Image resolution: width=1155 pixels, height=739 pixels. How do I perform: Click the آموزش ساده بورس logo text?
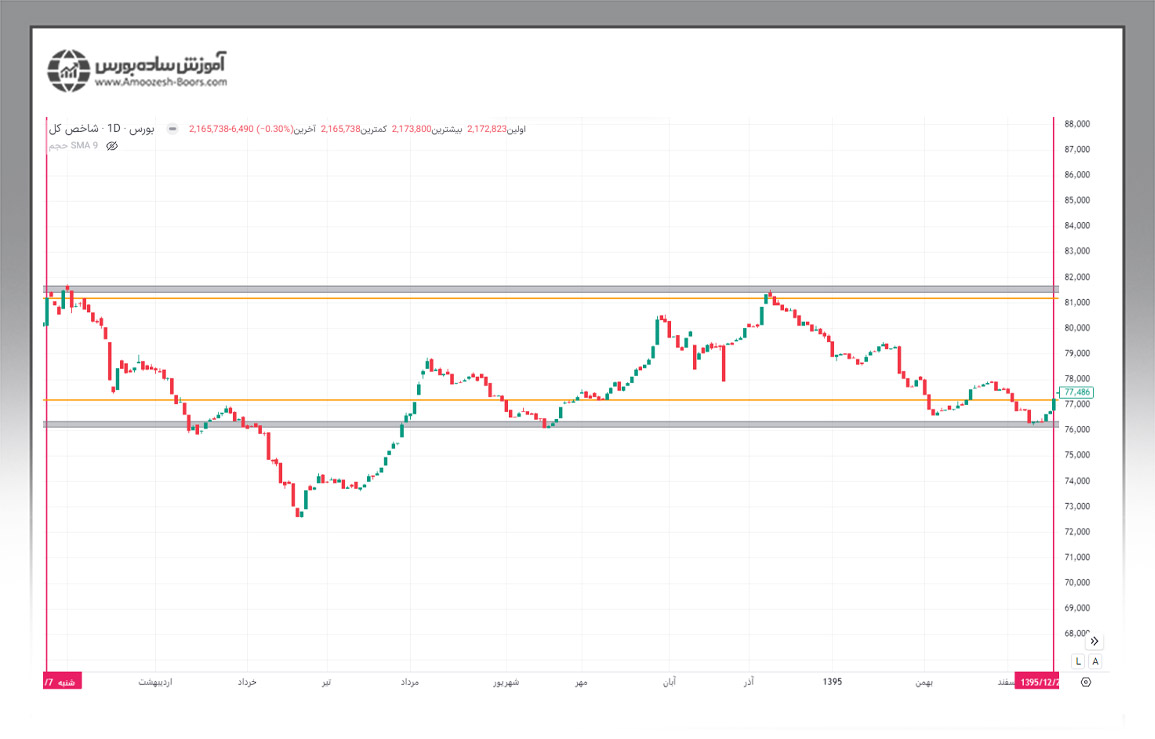click(162, 62)
